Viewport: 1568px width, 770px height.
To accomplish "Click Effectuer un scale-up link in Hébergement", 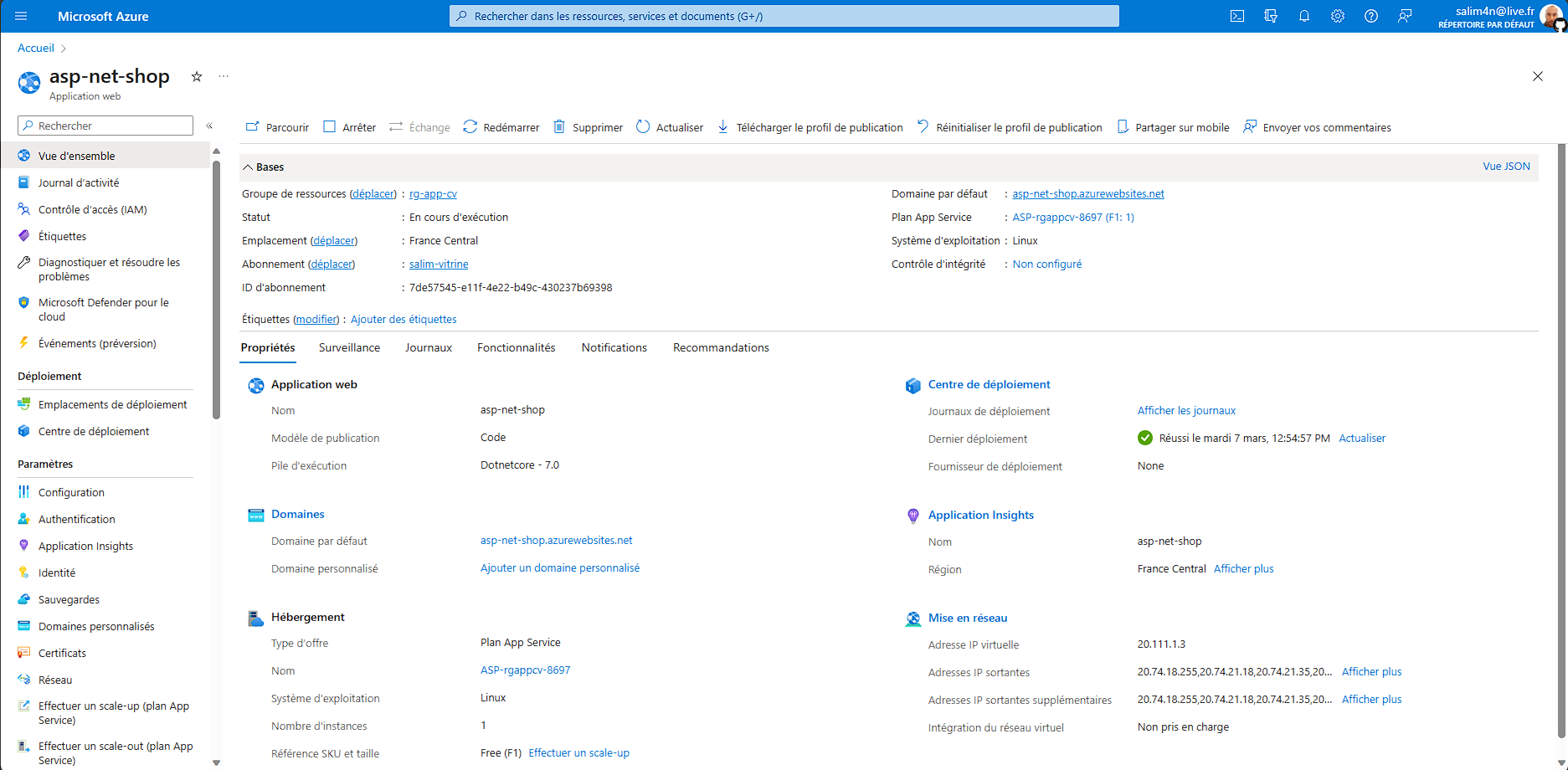I will point(578,752).
